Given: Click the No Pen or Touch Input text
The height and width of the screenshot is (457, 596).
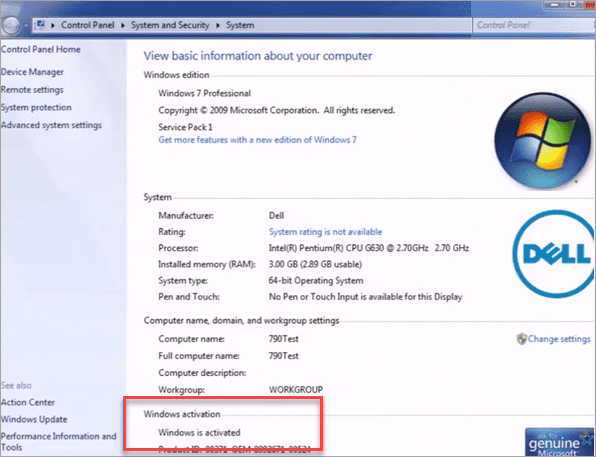Looking at the screenshot, I should [365, 297].
